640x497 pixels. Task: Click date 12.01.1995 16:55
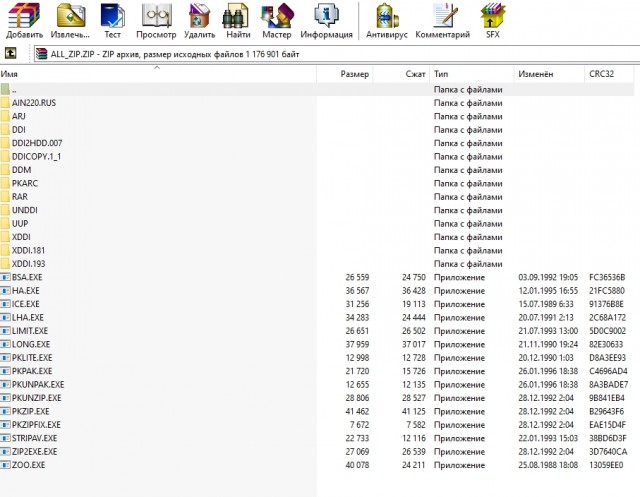548,291
